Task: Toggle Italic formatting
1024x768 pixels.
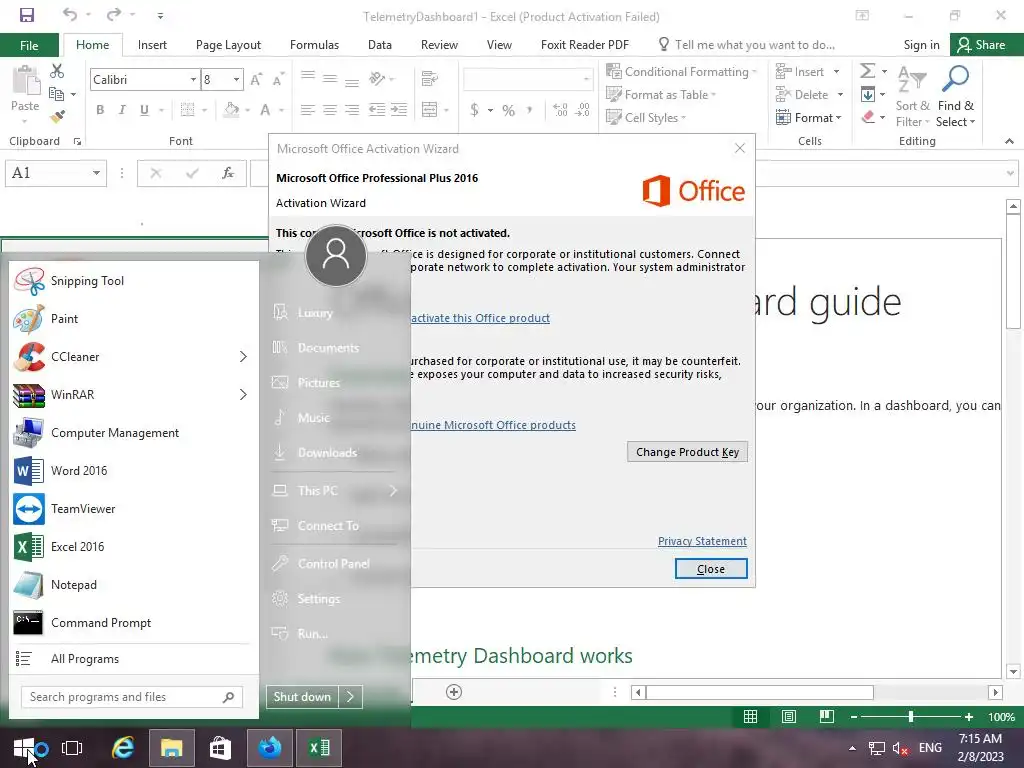Action: tap(122, 110)
